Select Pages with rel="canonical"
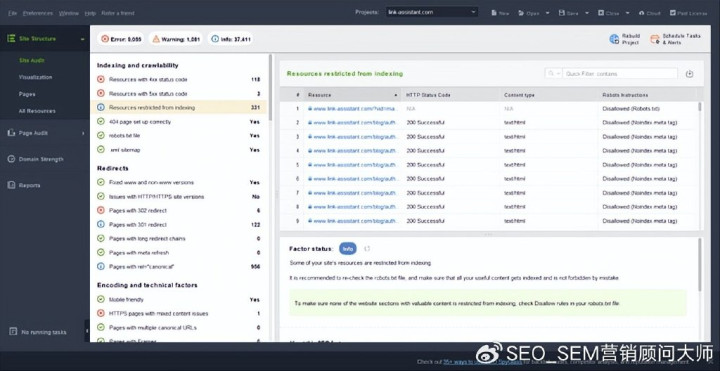Screen dimensions: 720x371 tap(179, 266)
